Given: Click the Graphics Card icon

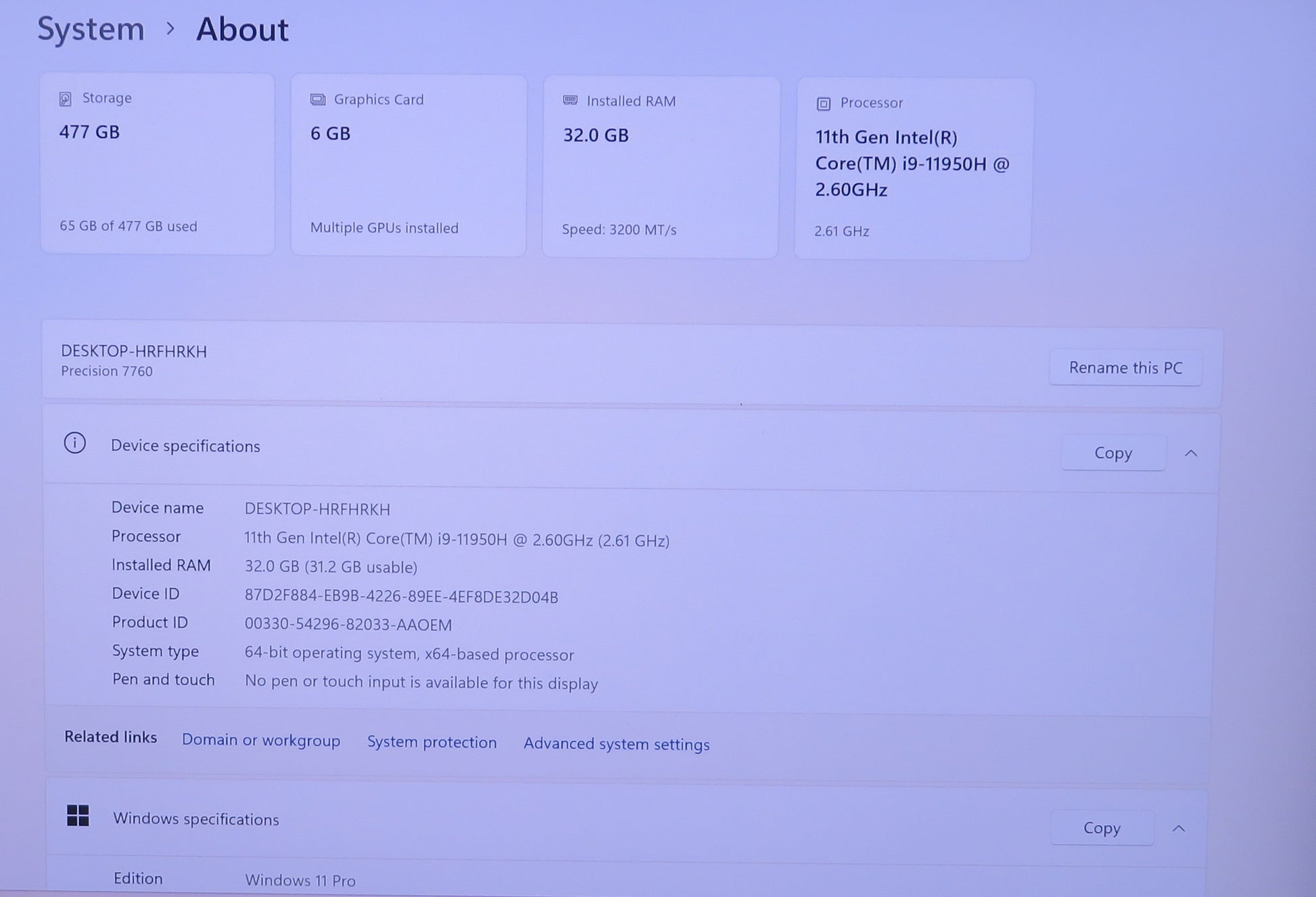Looking at the screenshot, I should [318, 100].
